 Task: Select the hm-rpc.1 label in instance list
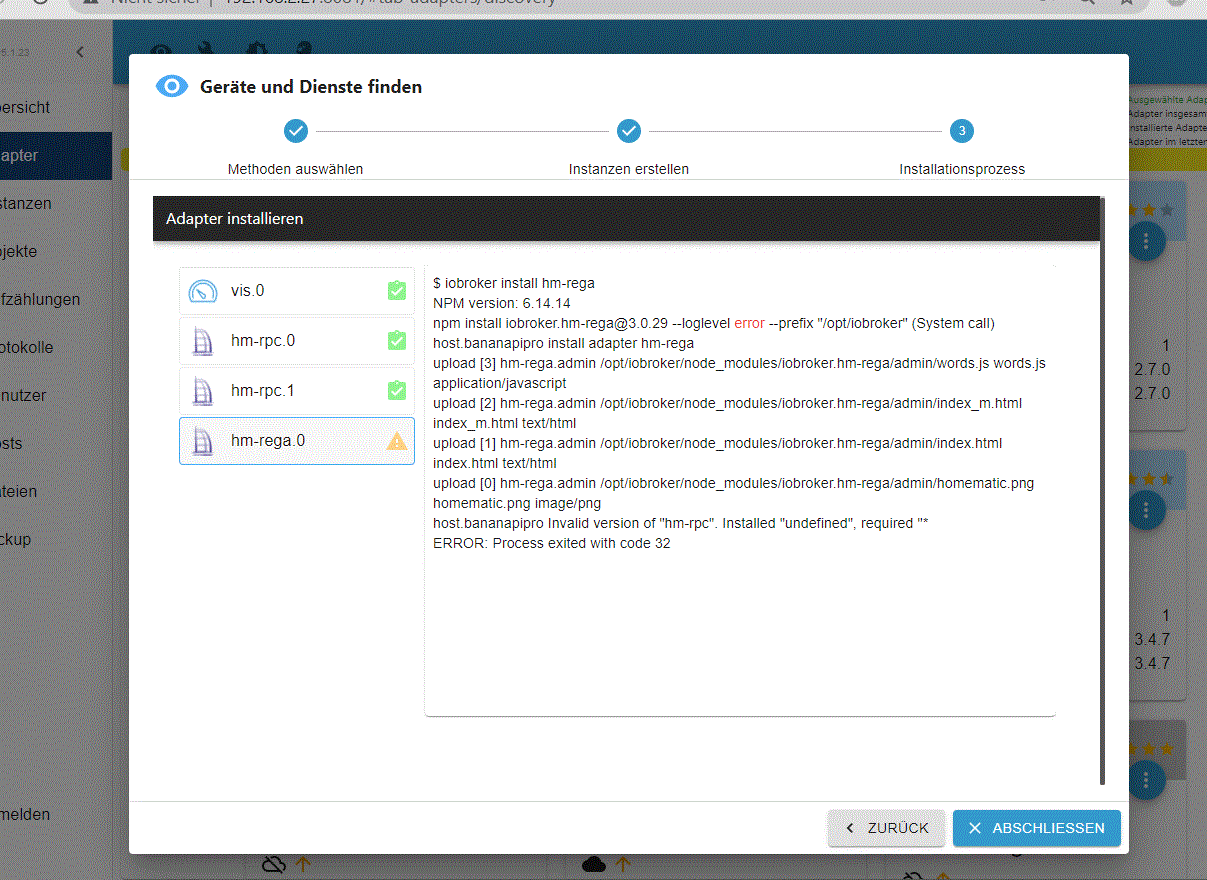point(263,391)
